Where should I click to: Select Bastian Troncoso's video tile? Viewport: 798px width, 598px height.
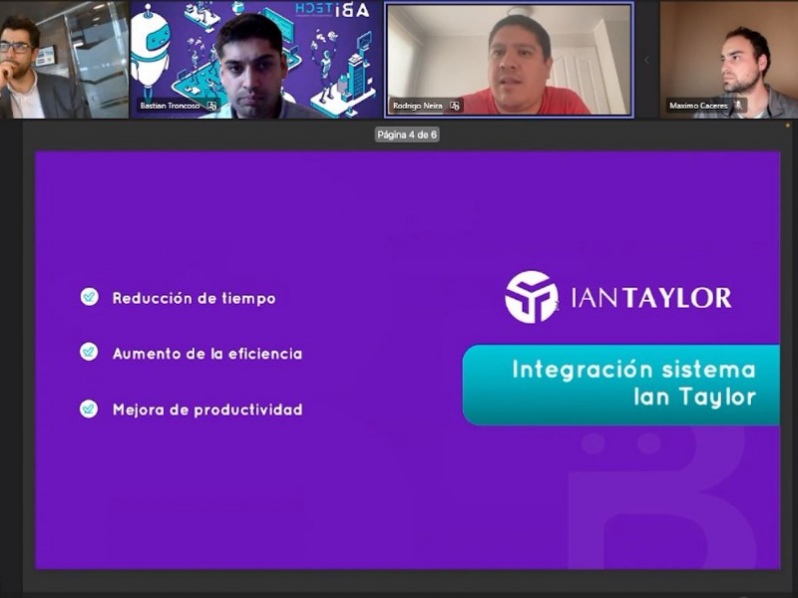tap(256, 60)
